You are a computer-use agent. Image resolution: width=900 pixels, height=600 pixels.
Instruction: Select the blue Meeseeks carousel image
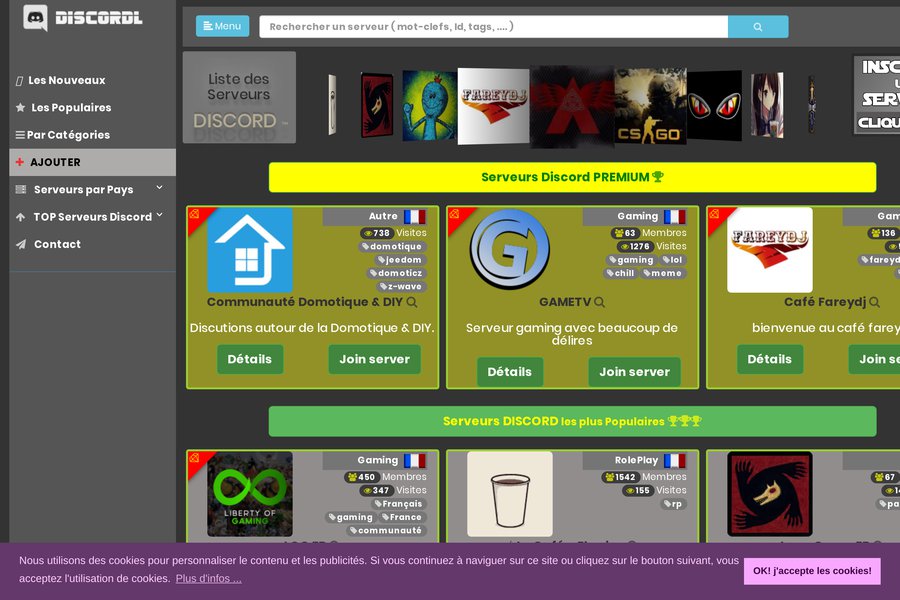[x=430, y=106]
